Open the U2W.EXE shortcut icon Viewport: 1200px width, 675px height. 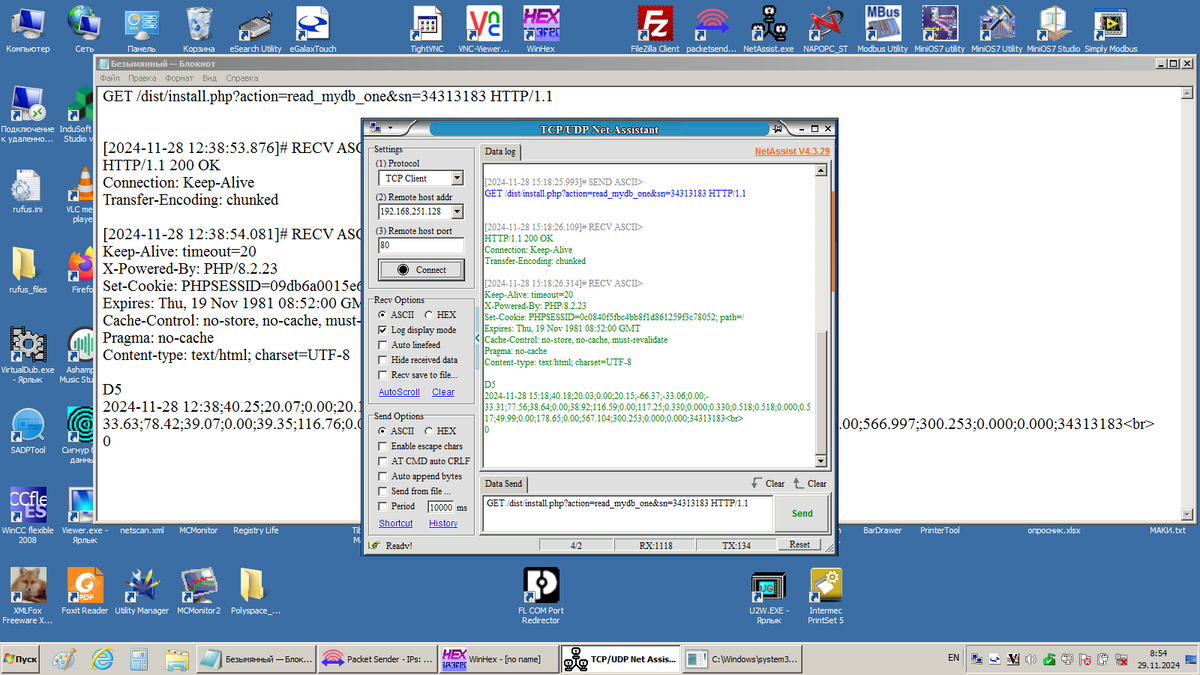[768, 596]
